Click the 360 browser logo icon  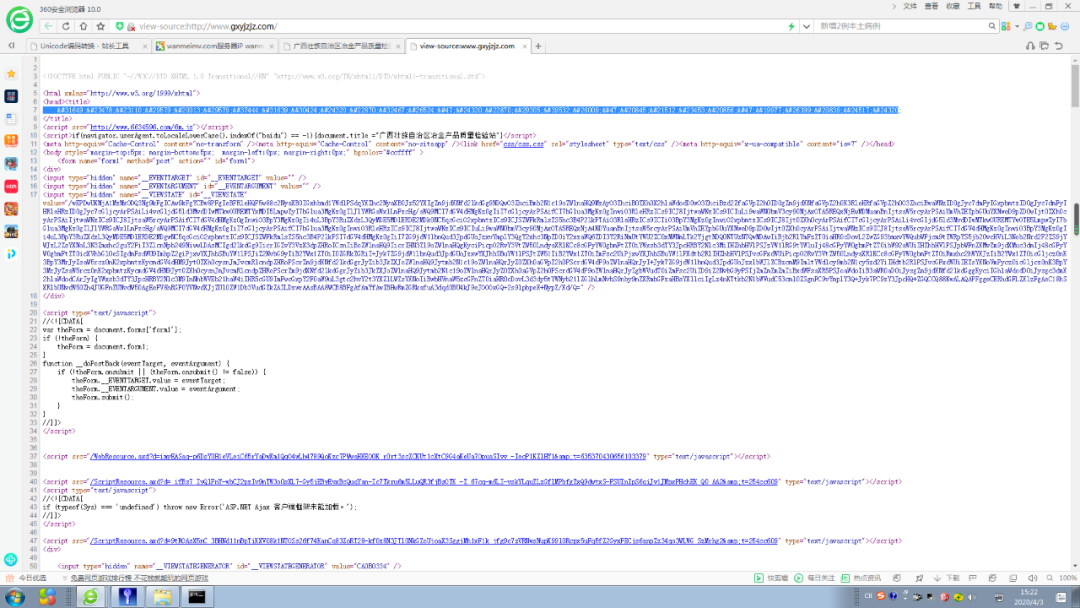coord(19,19)
